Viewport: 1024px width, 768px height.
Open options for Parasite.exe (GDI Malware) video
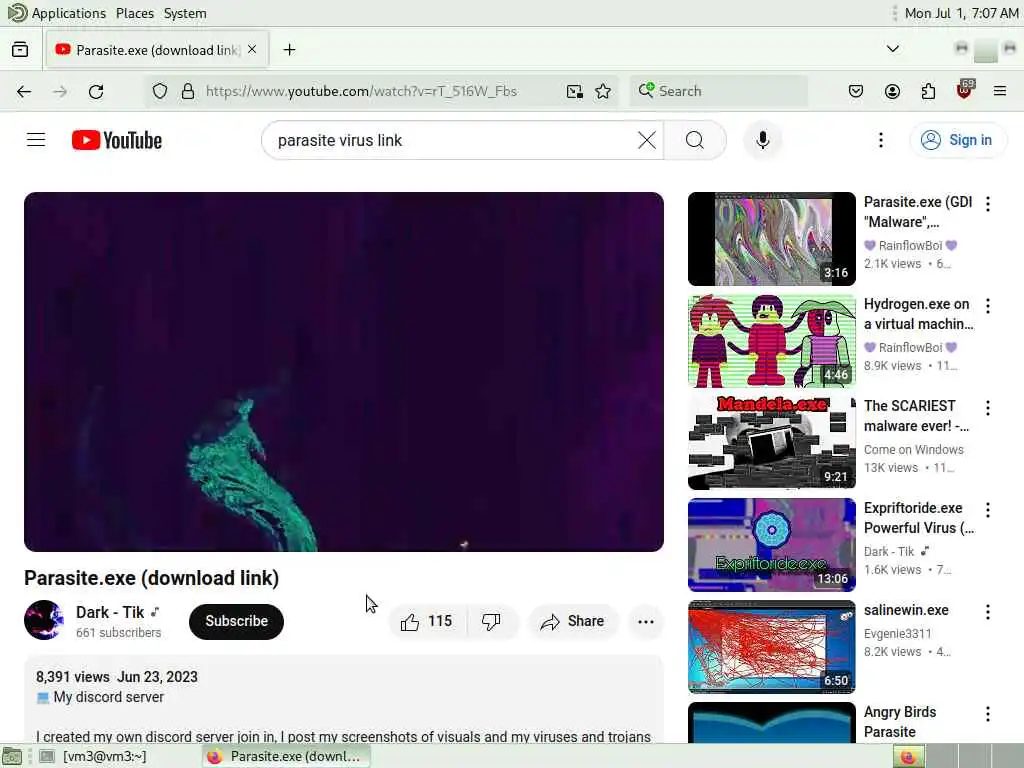(x=987, y=204)
